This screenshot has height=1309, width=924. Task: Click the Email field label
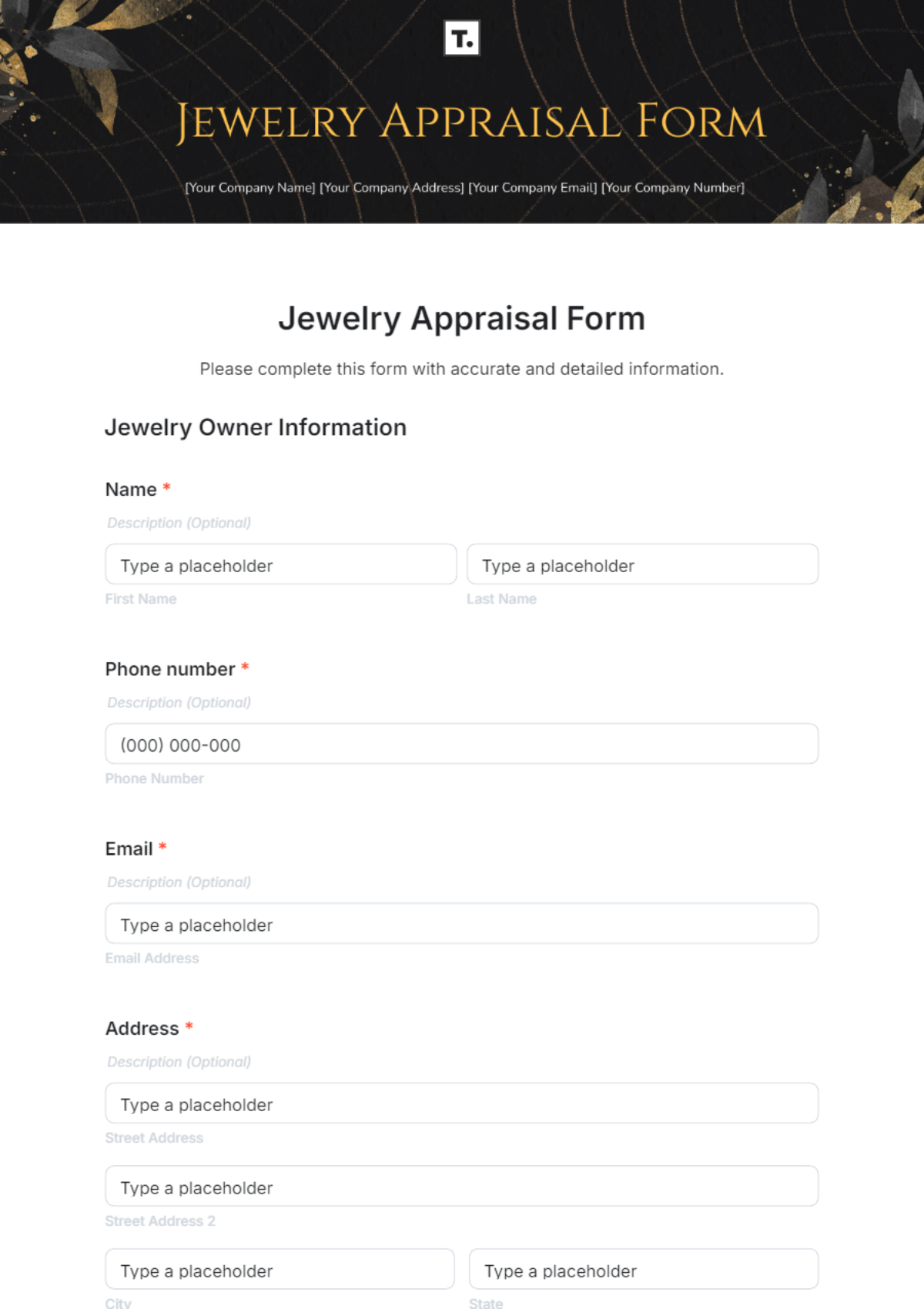pos(131,848)
